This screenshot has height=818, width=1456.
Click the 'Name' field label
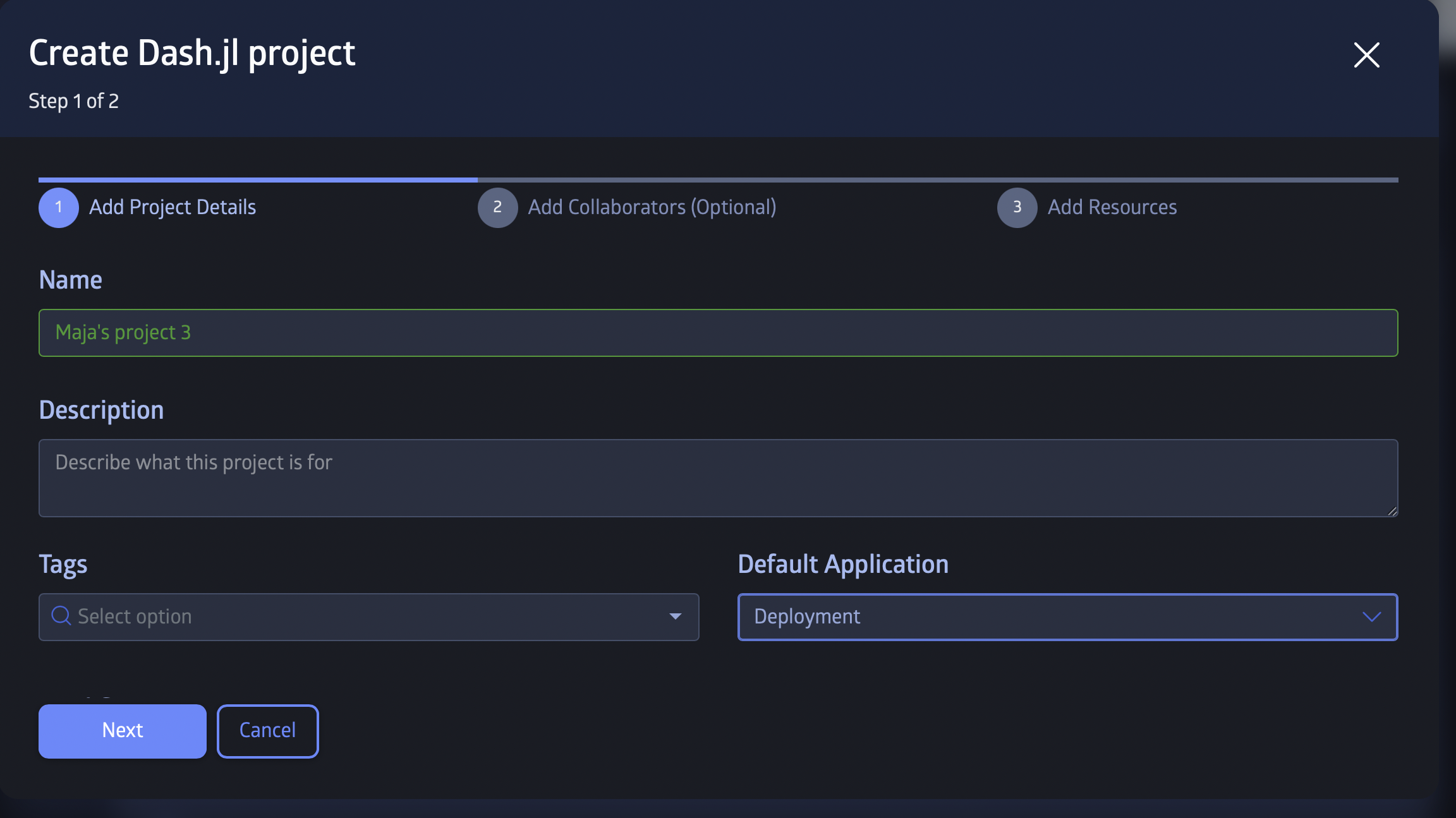coord(70,280)
